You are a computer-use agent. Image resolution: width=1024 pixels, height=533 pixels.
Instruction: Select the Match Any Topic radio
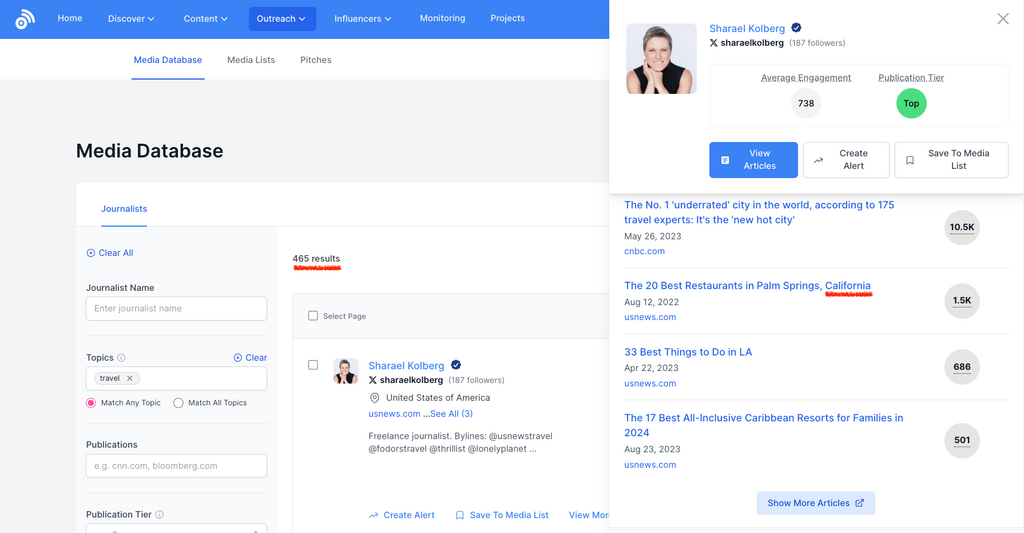point(91,403)
